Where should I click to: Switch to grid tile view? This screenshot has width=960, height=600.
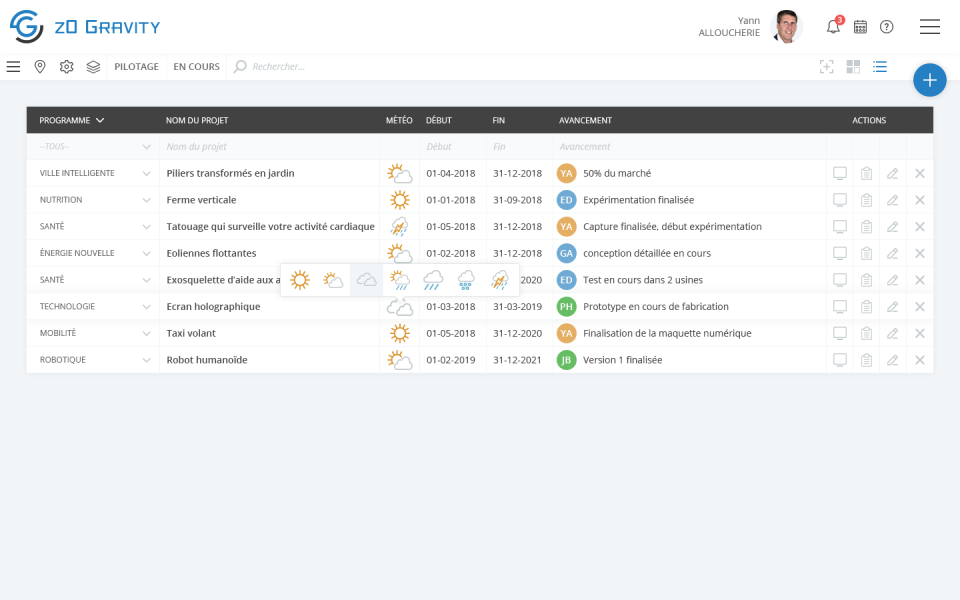point(853,67)
